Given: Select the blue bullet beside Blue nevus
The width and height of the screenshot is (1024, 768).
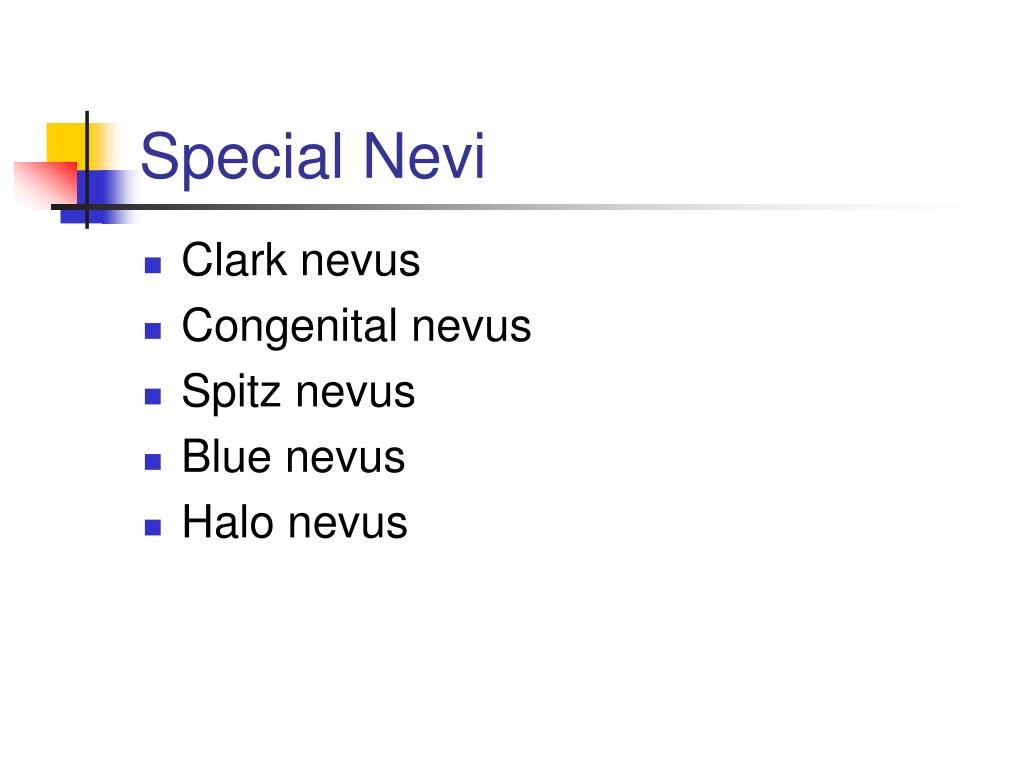Looking at the screenshot, I should (x=153, y=462).
